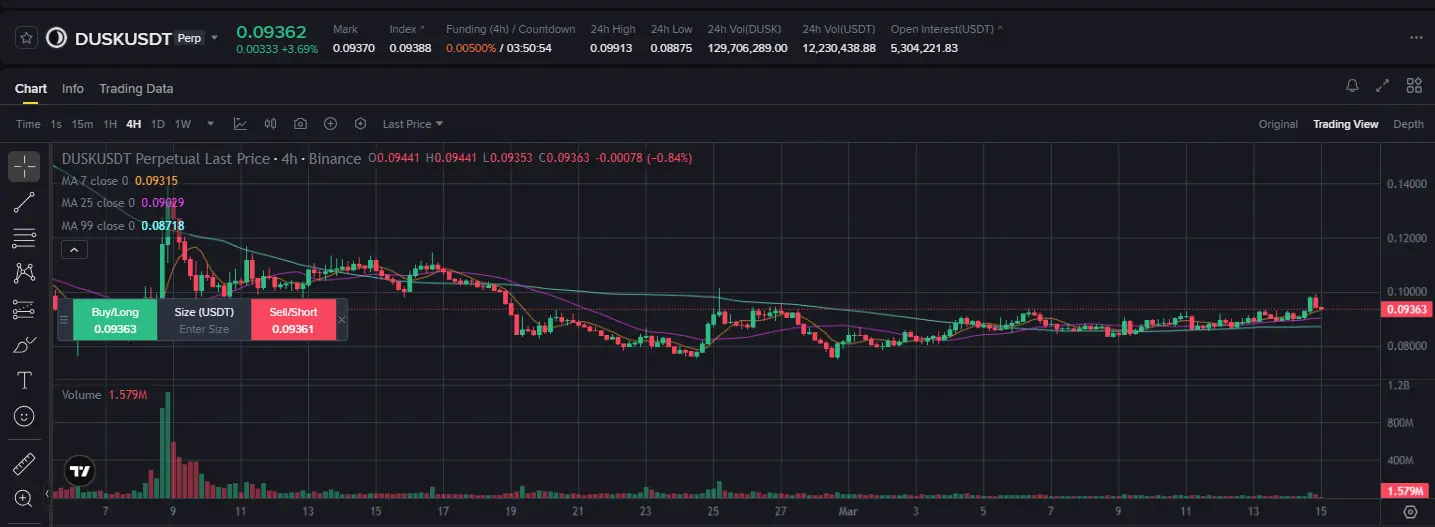Image resolution: width=1435 pixels, height=527 pixels.
Task: Select the 1D time interval
Action: coord(158,124)
